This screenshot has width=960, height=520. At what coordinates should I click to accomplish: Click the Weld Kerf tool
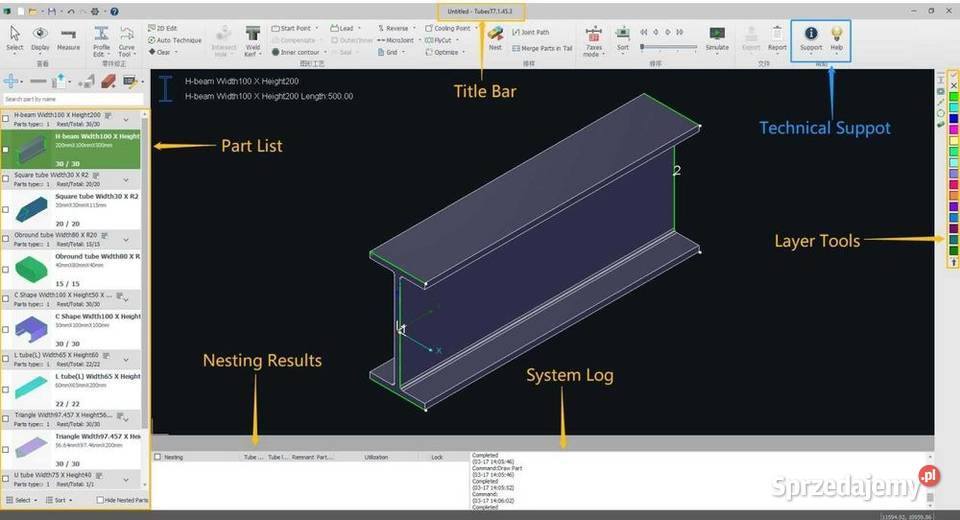(252, 41)
